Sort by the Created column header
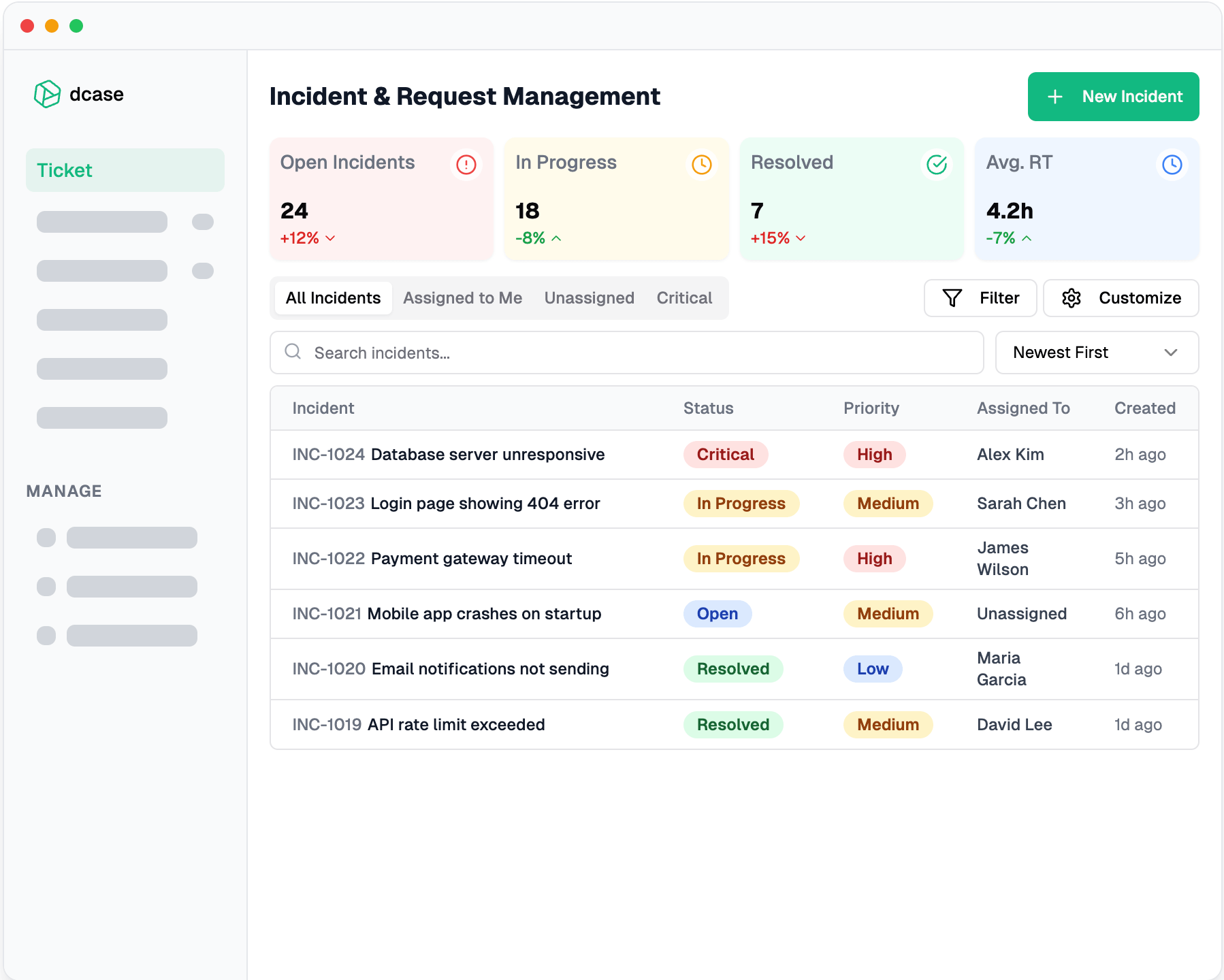The width and height of the screenshot is (1224, 980). 1145,408
